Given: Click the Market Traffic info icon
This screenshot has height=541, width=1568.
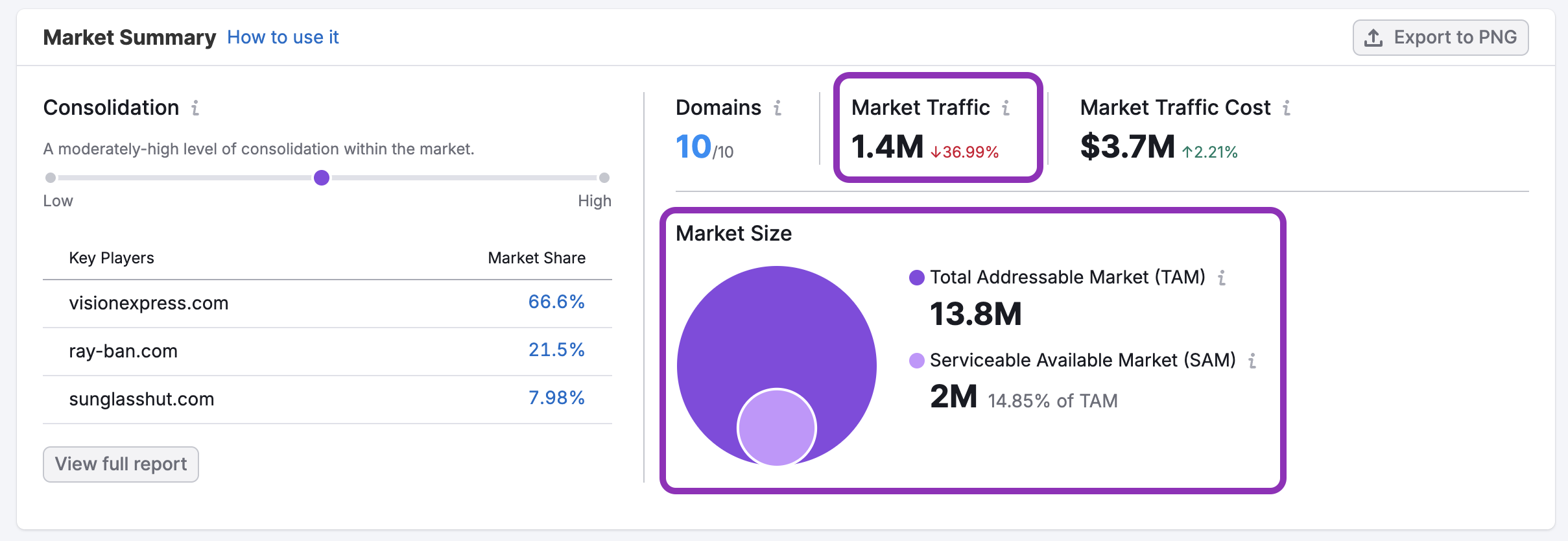Looking at the screenshot, I should pyautogui.click(x=1005, y=108).
